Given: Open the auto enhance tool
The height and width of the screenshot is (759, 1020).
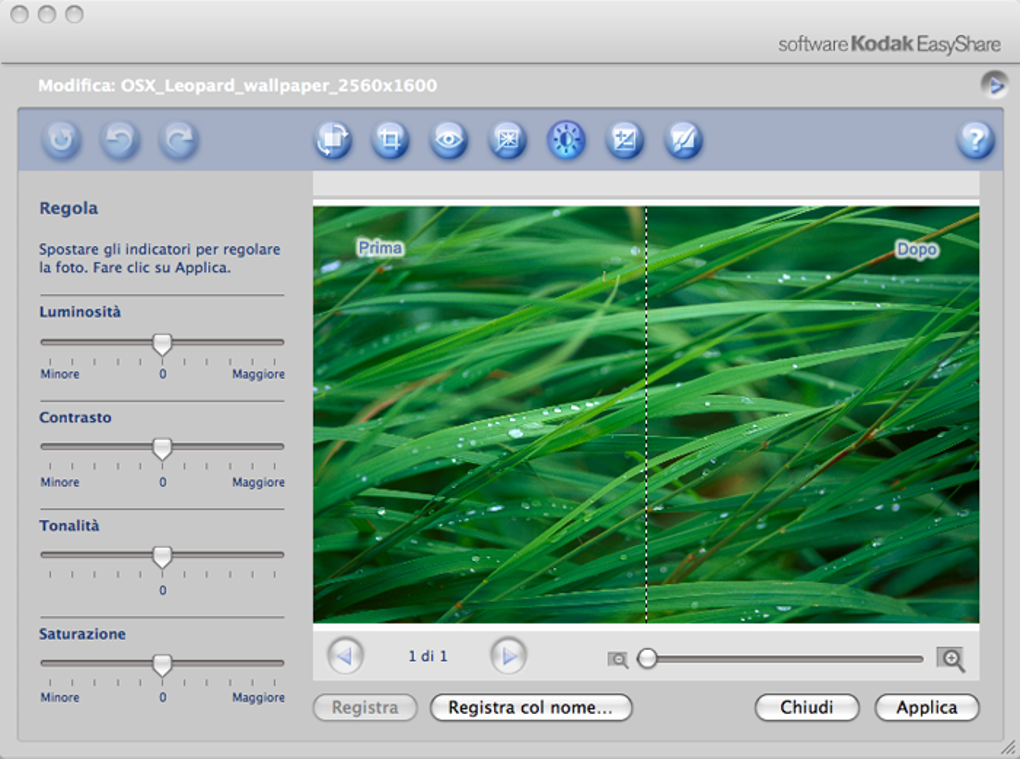Looking at the screenshot, I should (x=507, y=140).
